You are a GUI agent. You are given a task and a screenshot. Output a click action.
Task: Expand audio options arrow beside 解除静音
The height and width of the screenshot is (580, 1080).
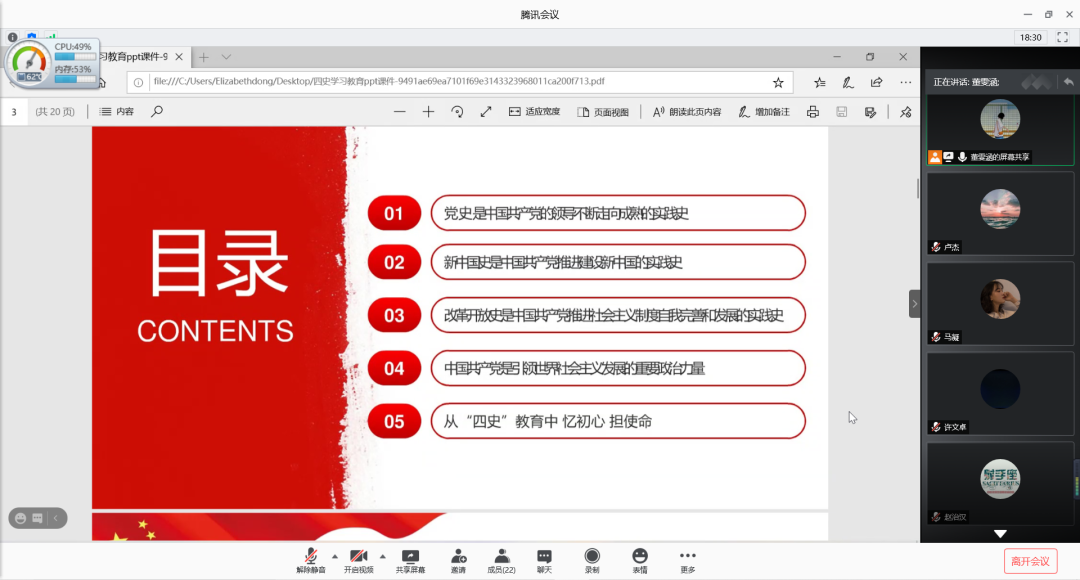(x=334, y=556)
